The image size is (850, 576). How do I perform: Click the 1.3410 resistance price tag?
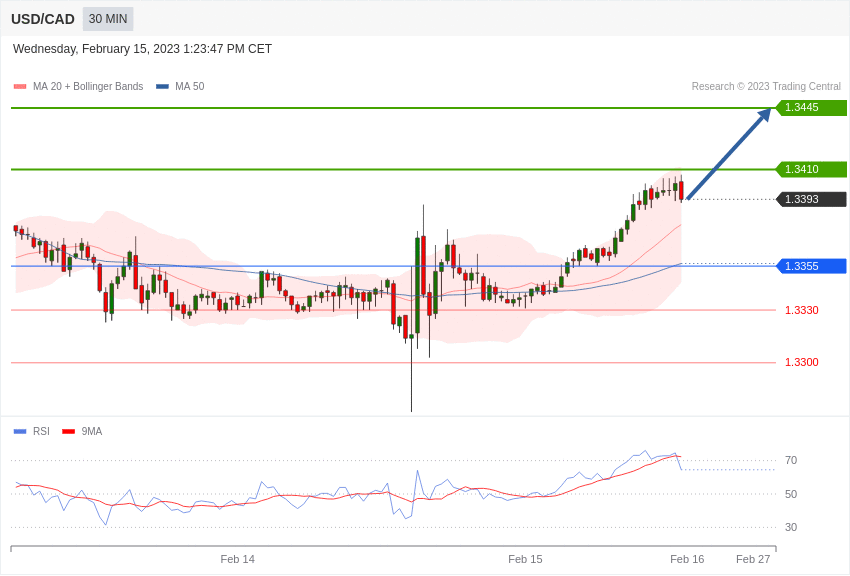click(812, 169)
